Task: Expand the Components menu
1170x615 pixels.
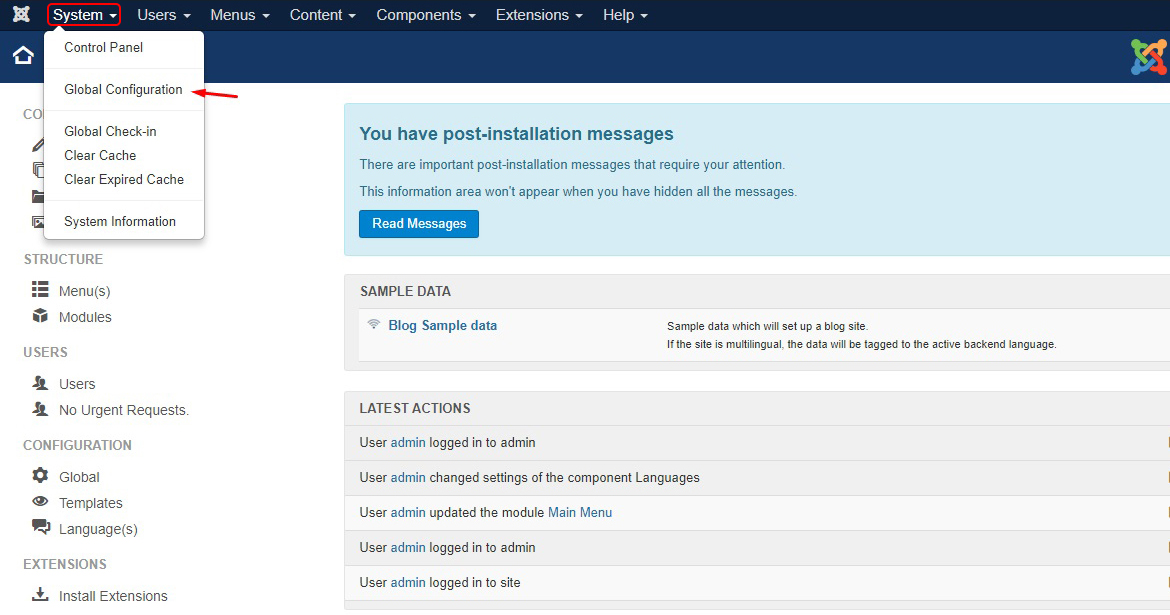Action: [425, 15]
